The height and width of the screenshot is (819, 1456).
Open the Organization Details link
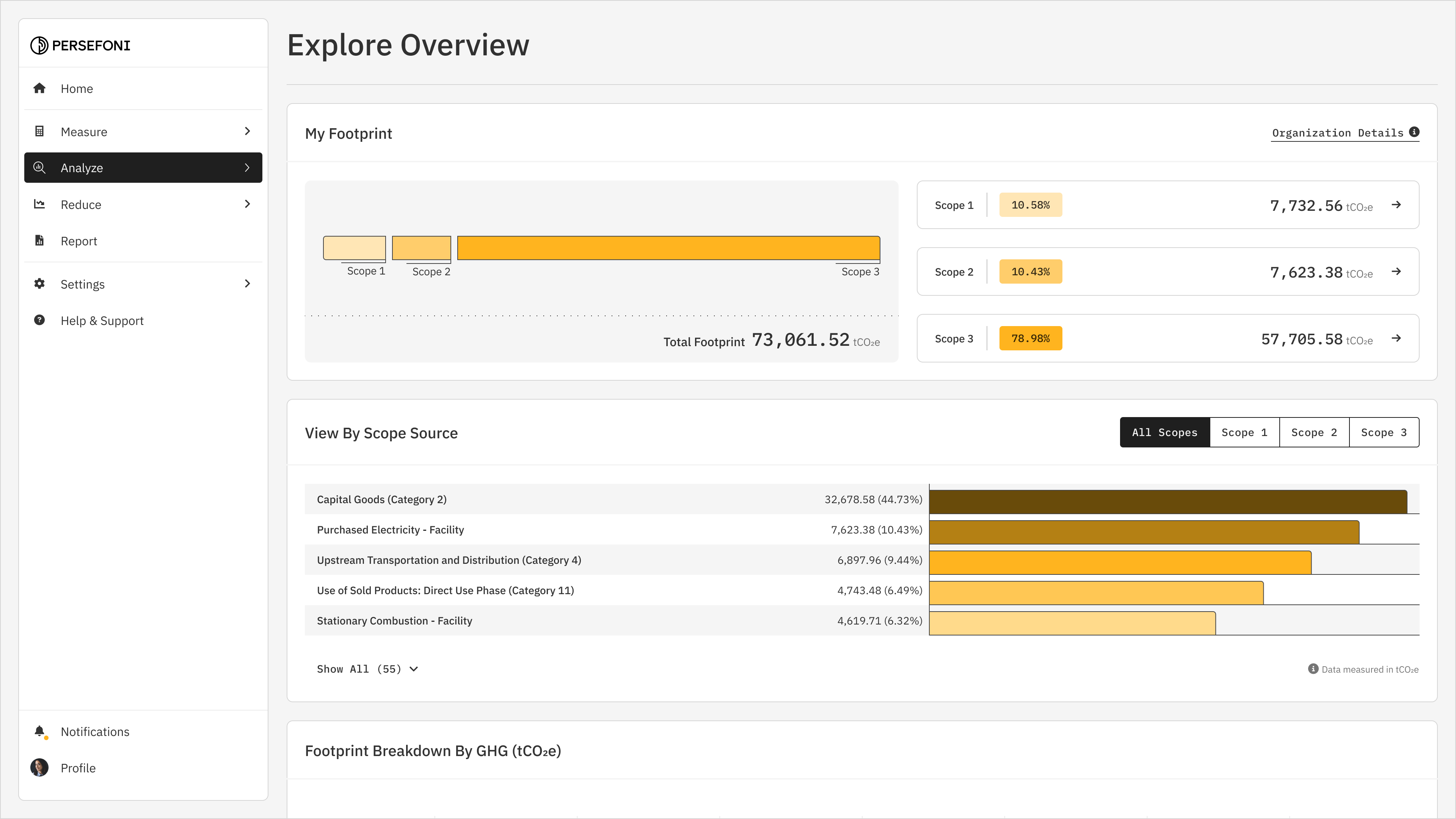point(1337,133)
